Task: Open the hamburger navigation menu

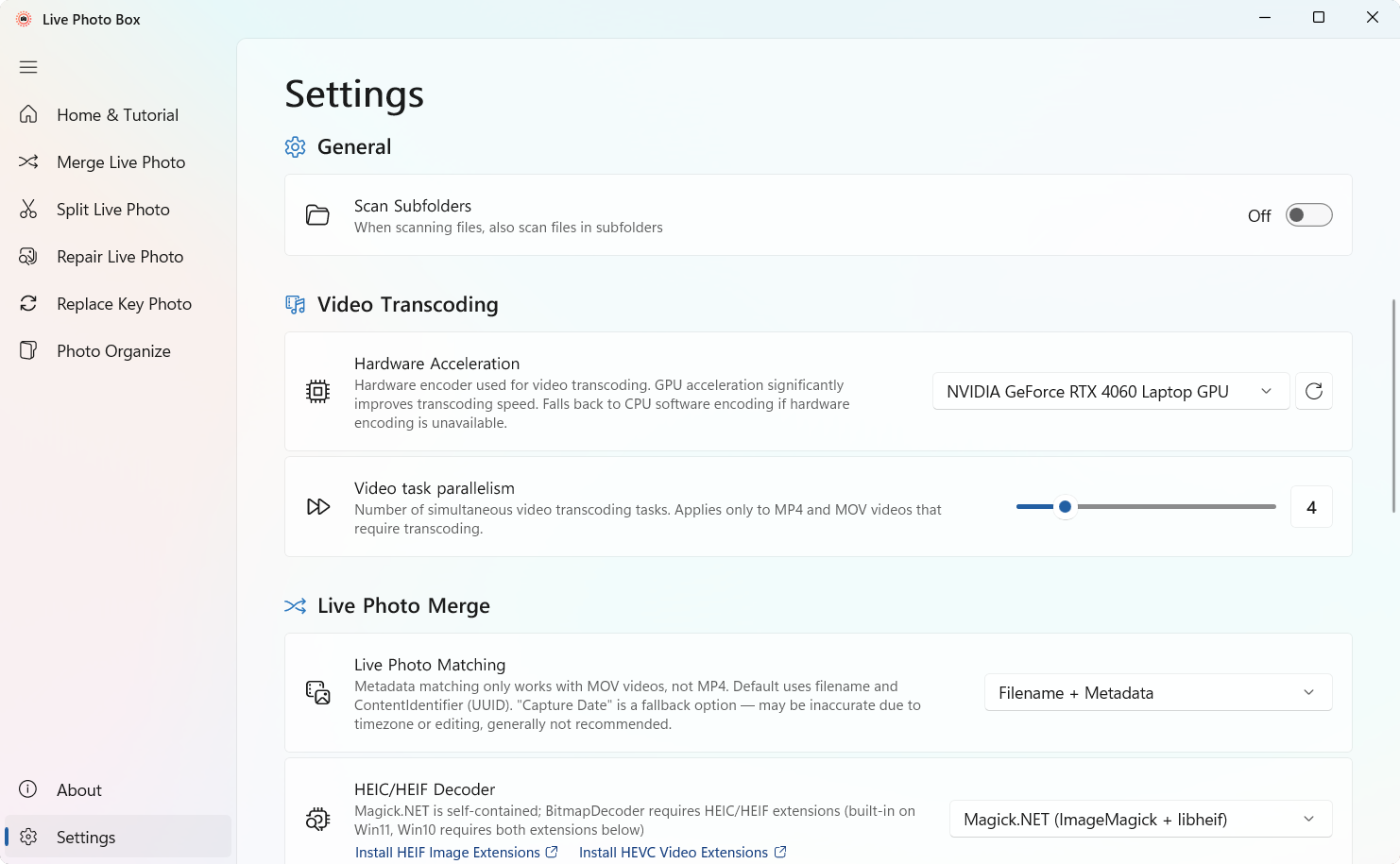Action: [x=28, y=67]
